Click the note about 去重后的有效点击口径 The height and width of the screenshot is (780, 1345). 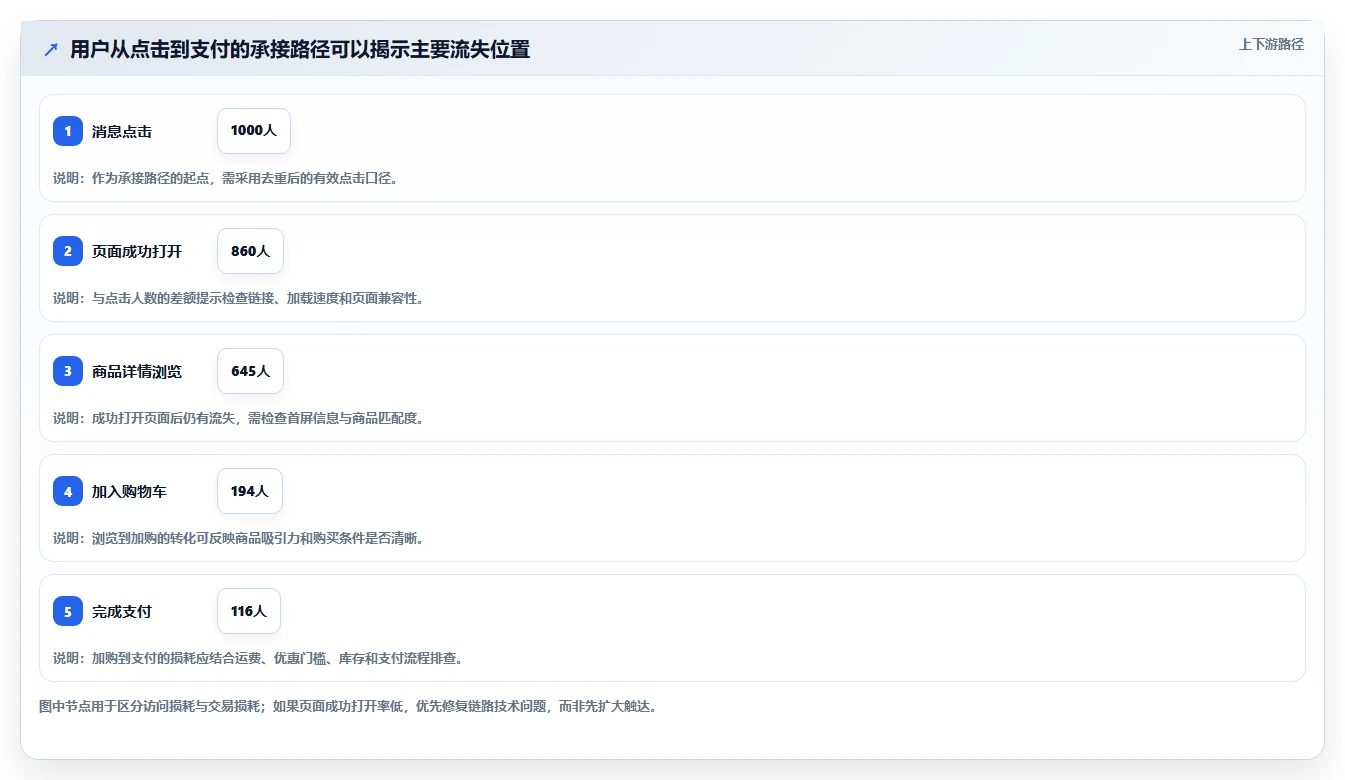tap(225, 178)
